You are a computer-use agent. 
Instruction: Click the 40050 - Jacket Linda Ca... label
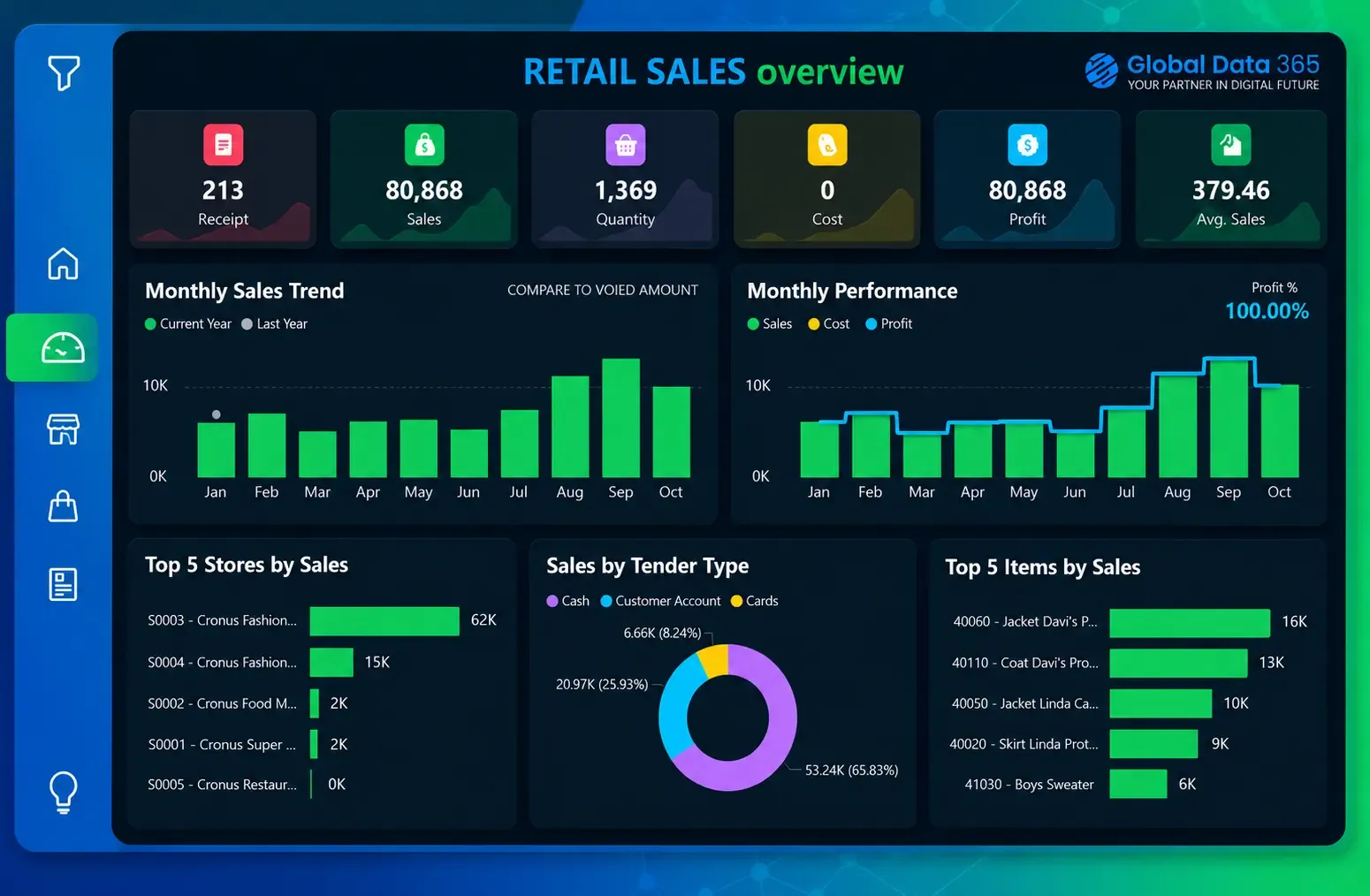click(1024, 703)
